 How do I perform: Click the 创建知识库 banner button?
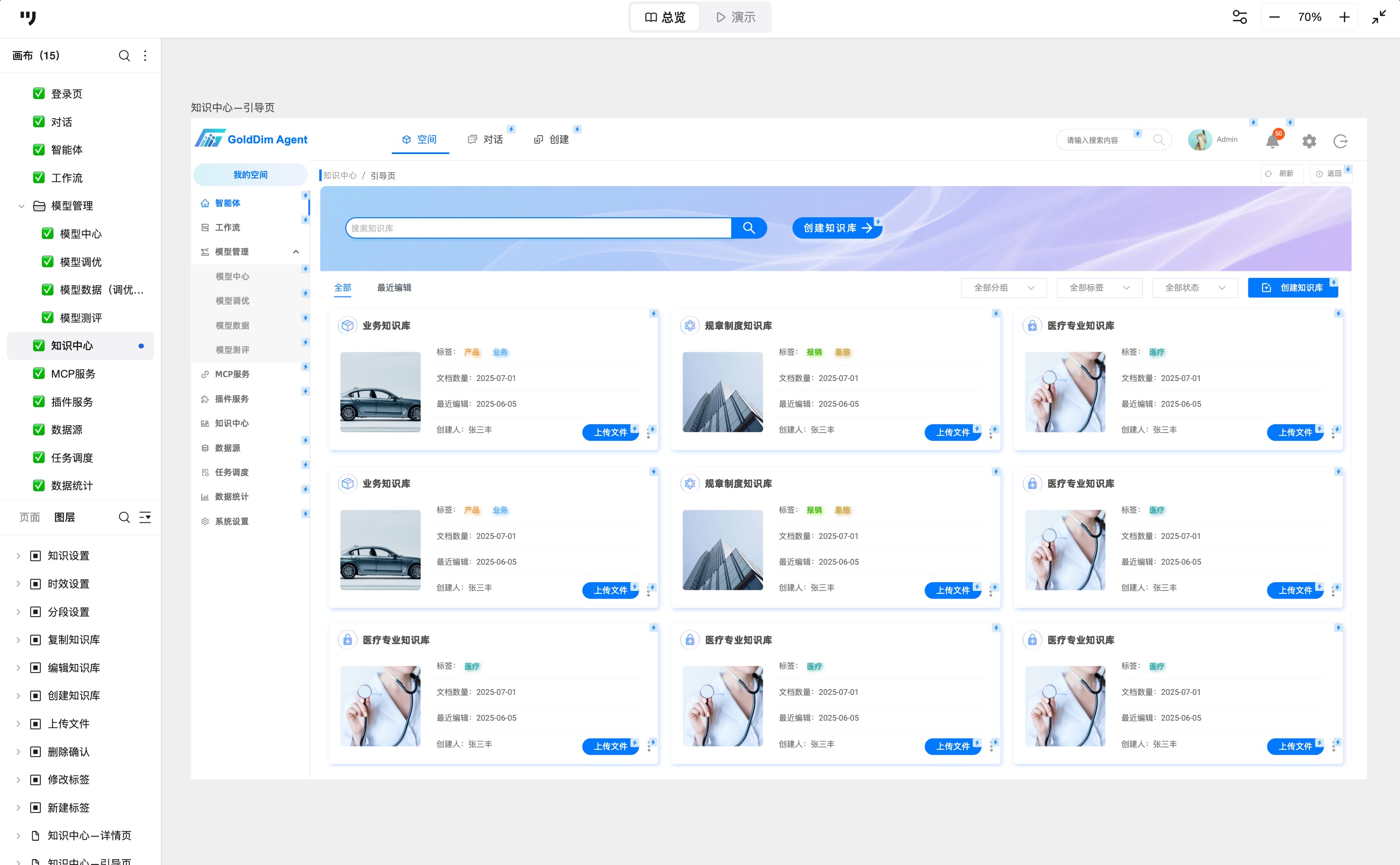pyautogui.click(x=837, y=228)
